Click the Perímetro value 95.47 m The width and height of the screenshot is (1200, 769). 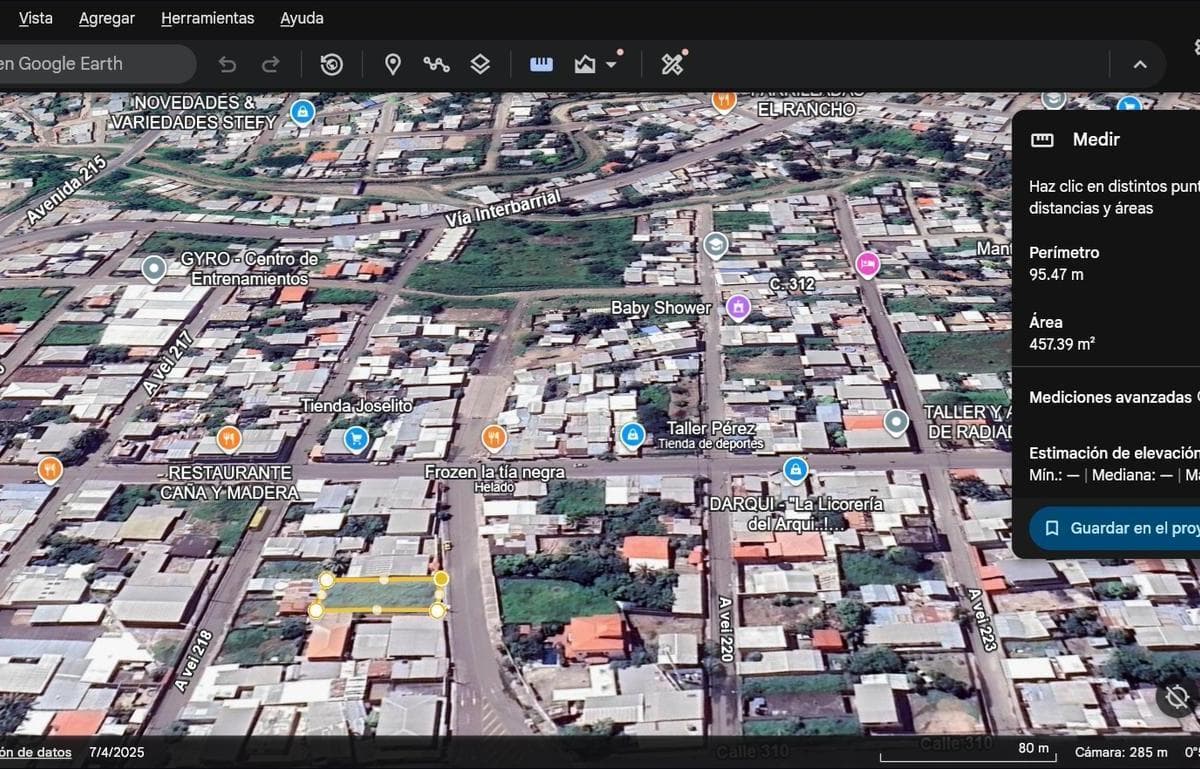click(x=1056, y=274)
